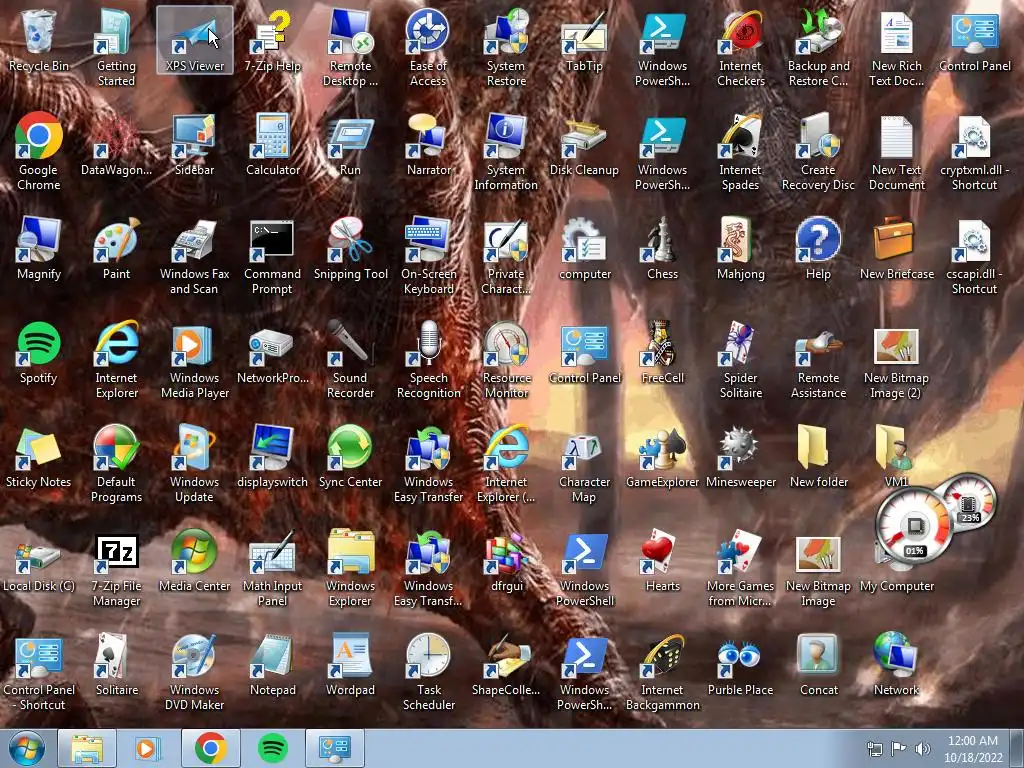Select the Help shortcut icon
Viewport: 1024px width, 768px height.
[x=818, y=249]
